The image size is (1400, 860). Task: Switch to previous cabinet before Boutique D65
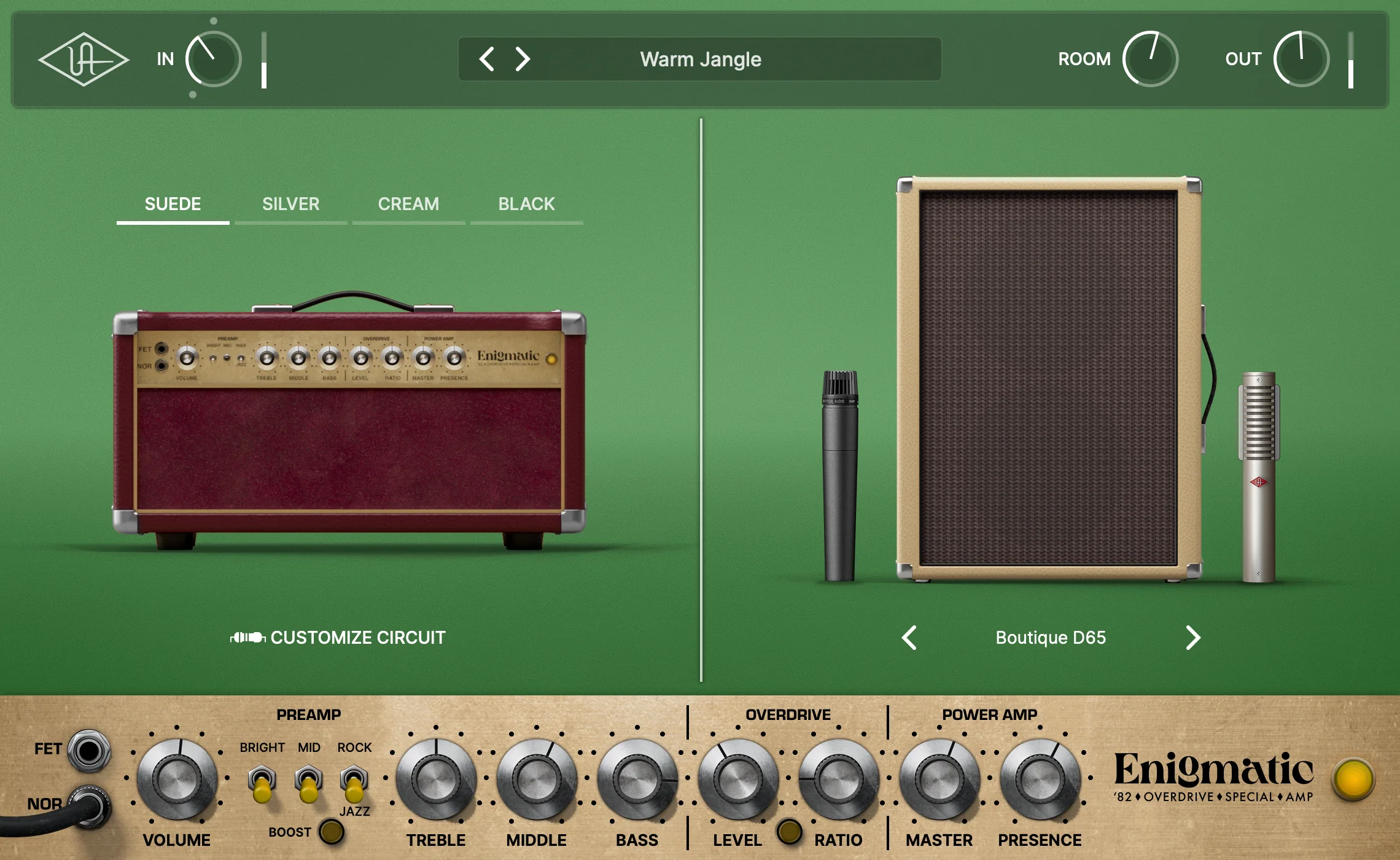click(909, 638)
